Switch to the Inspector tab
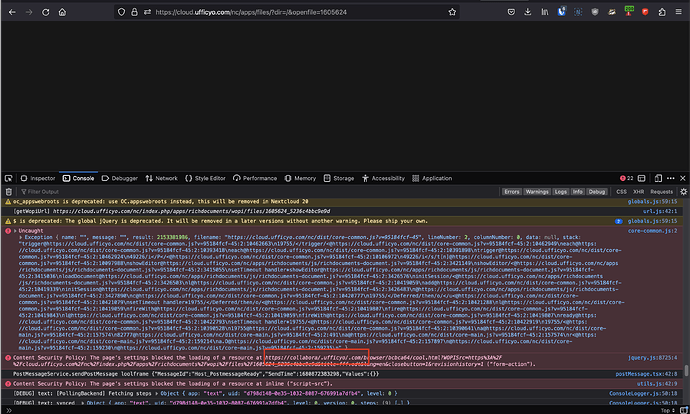The image size is (690, 414). [x=38, y=178]
